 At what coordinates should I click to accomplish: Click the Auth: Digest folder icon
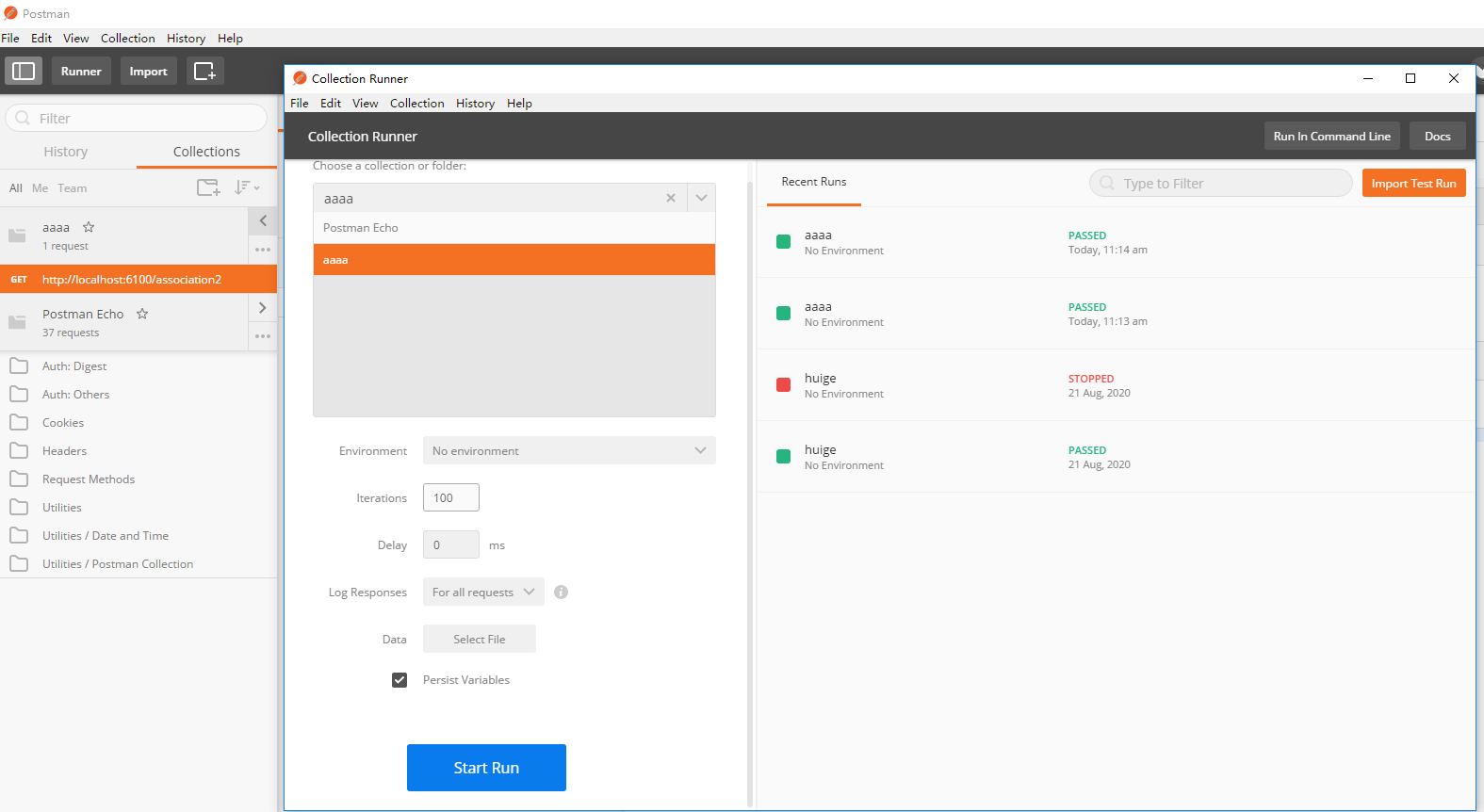click(19, 365)
